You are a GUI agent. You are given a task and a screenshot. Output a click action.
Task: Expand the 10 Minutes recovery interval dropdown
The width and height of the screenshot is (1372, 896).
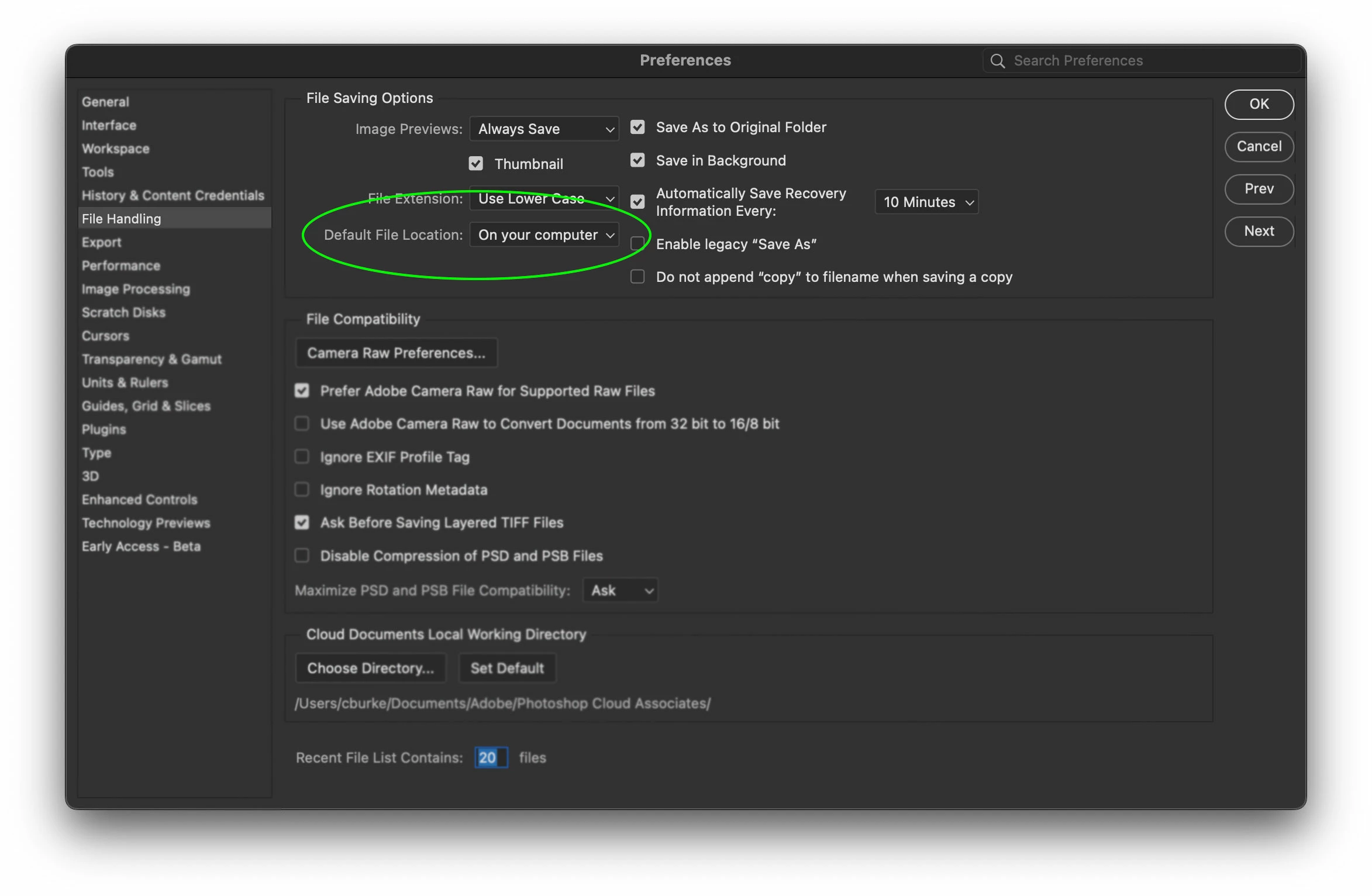coord(926,202)
